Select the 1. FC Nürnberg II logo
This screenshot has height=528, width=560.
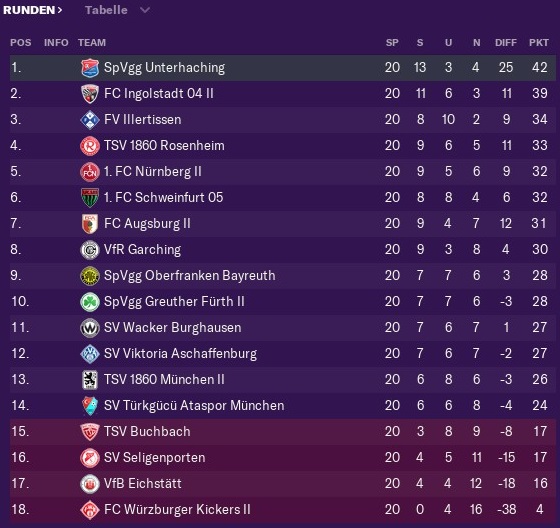pos(90,172)
